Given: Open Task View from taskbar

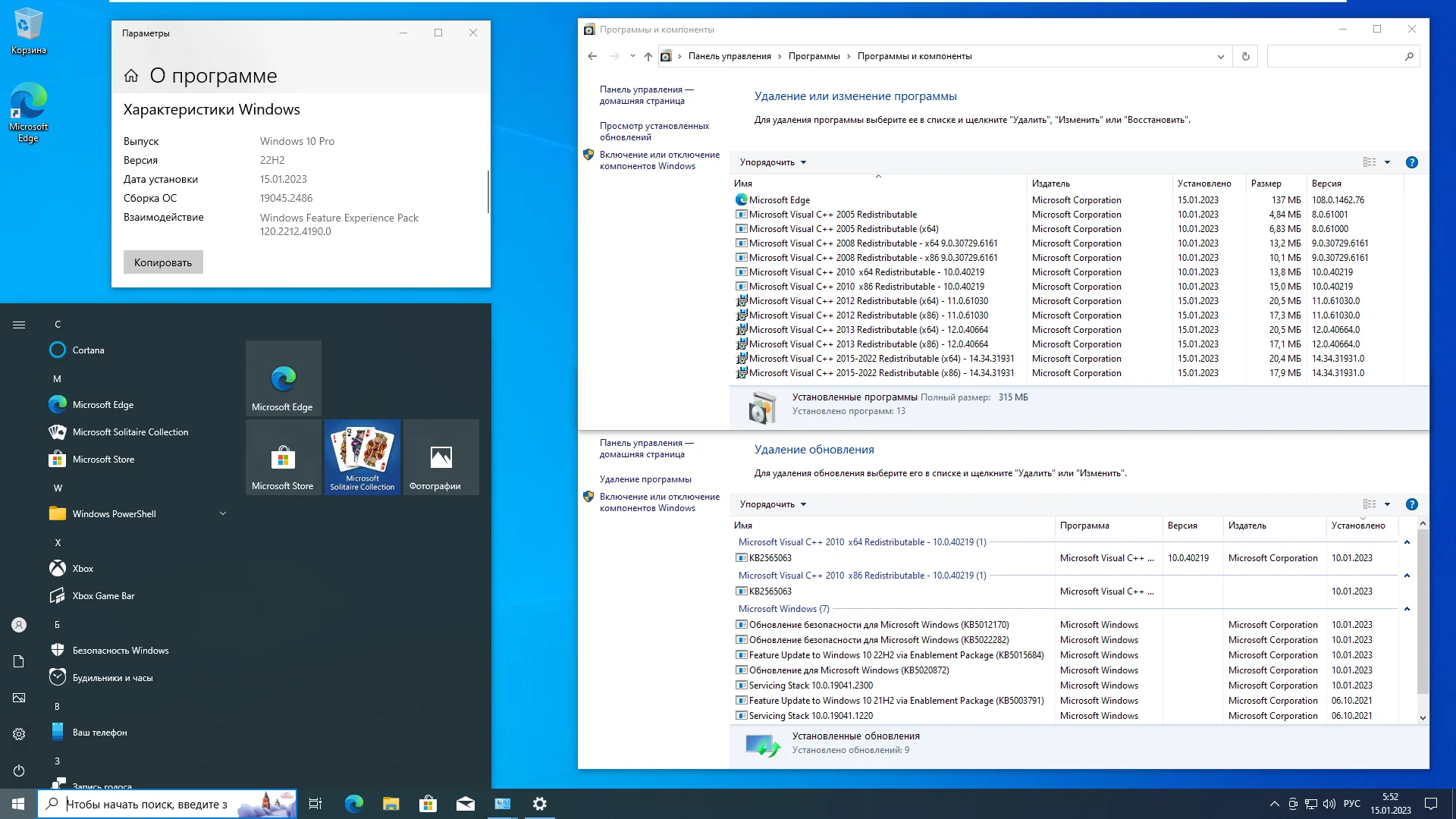Looking at the screenshot, I should 315,804.
